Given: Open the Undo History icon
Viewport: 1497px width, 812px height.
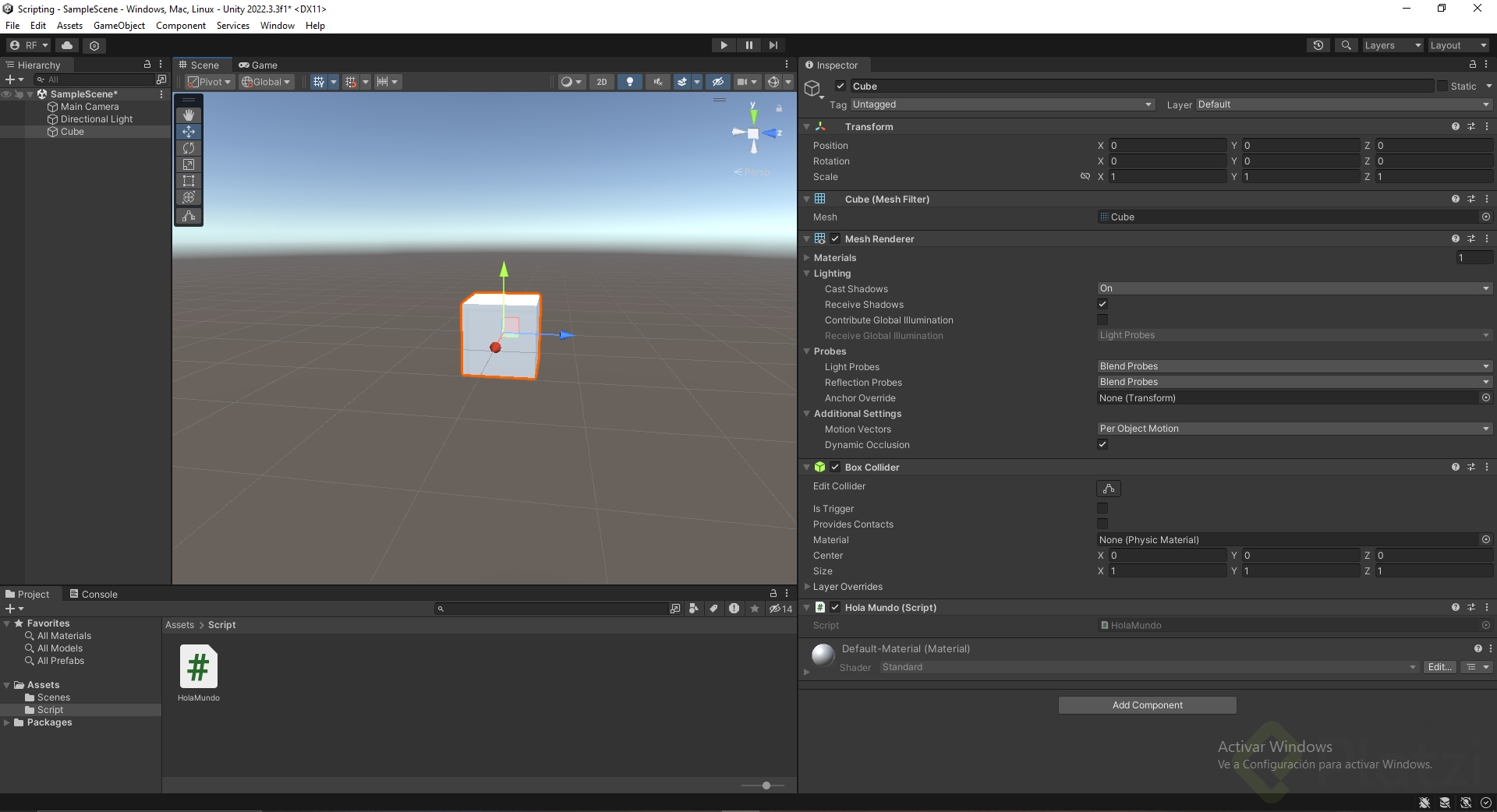Looking at the screenshot, I should click(1318, 45).
